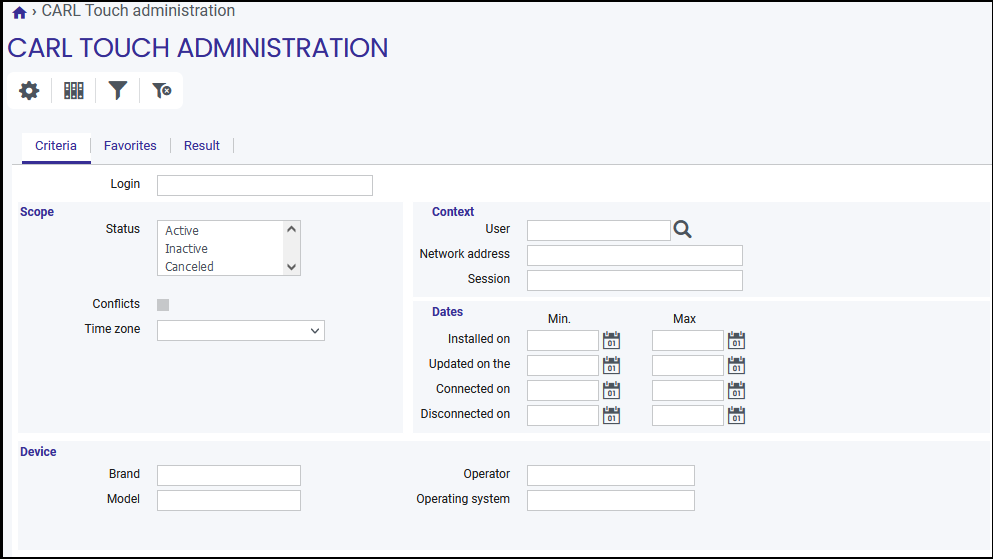The height and width of the screenshot is (559, 993).
Task: Switch to the Result tab
Action: pos(201,146)
